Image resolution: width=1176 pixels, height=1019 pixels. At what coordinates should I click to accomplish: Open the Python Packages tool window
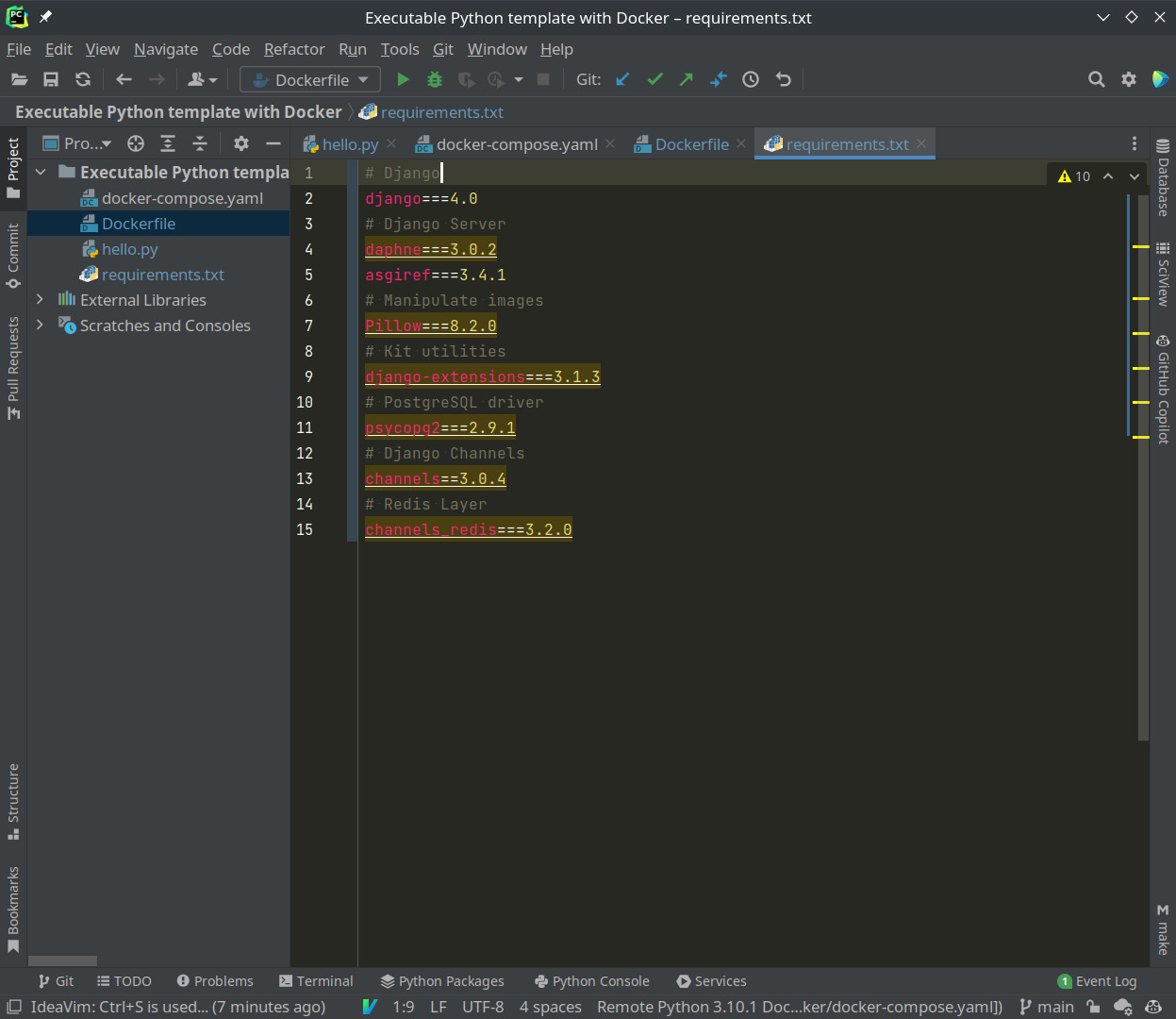point(442,981)
